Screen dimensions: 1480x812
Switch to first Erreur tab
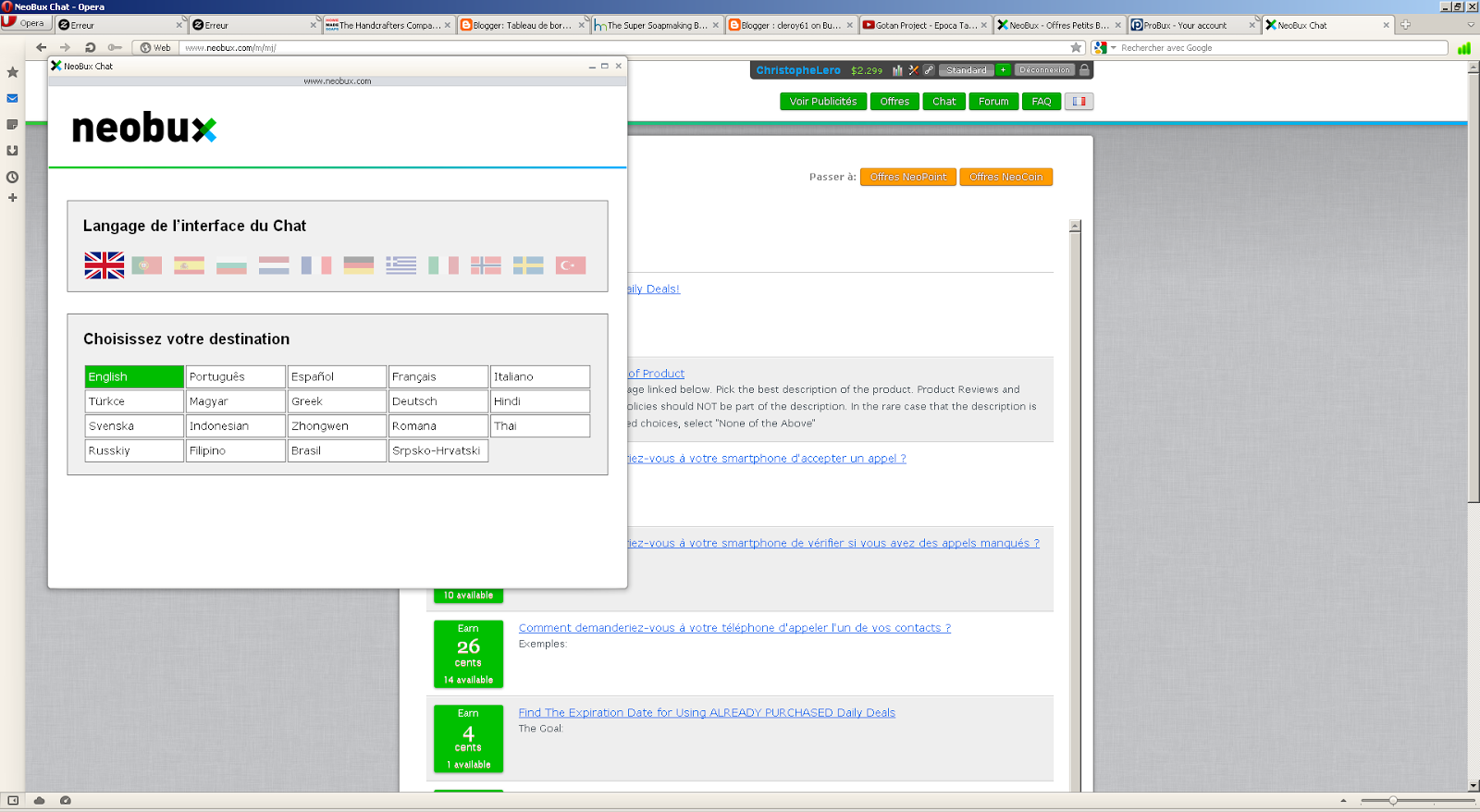click(x=120, y=25)
